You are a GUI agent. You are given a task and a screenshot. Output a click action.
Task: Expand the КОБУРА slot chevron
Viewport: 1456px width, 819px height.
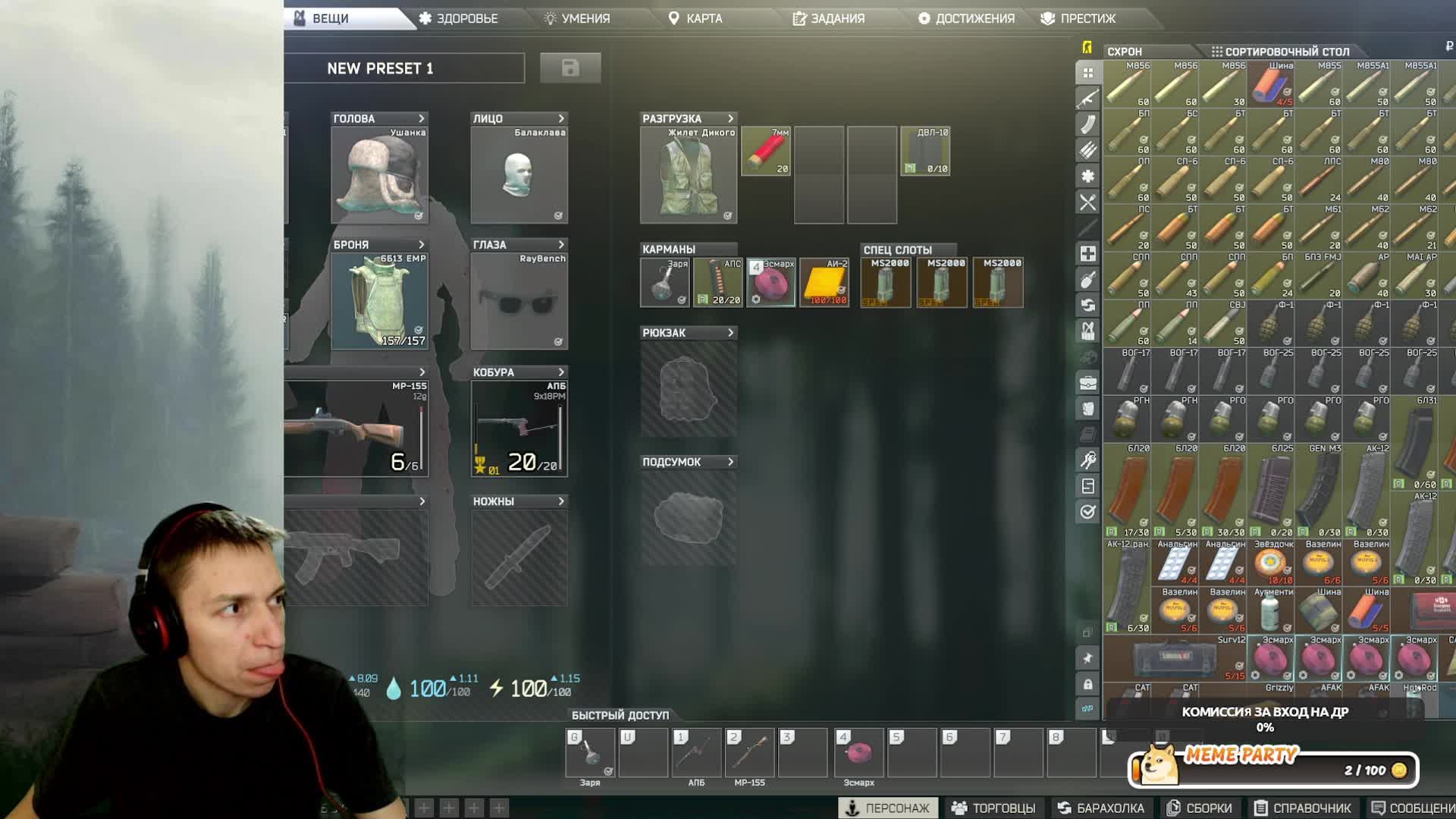coord(561,372)
